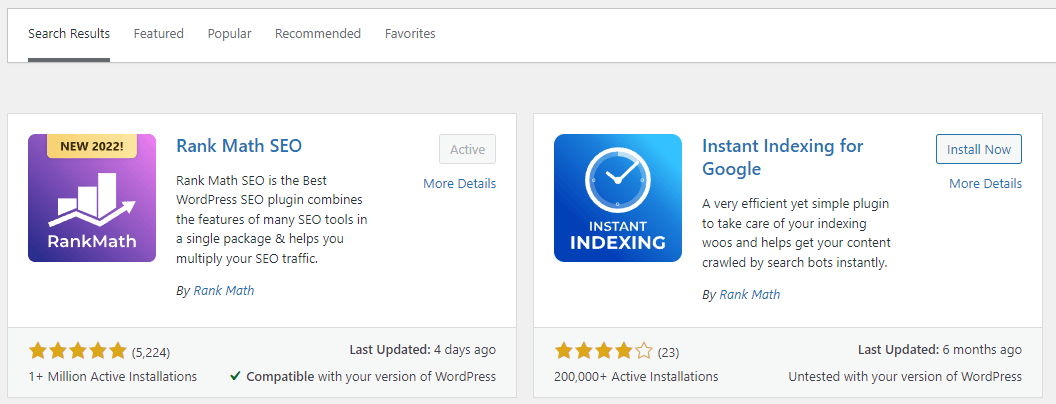Switch to the Favorites tab
This screenshot has height=404, width=1056.
coord(410,34)
